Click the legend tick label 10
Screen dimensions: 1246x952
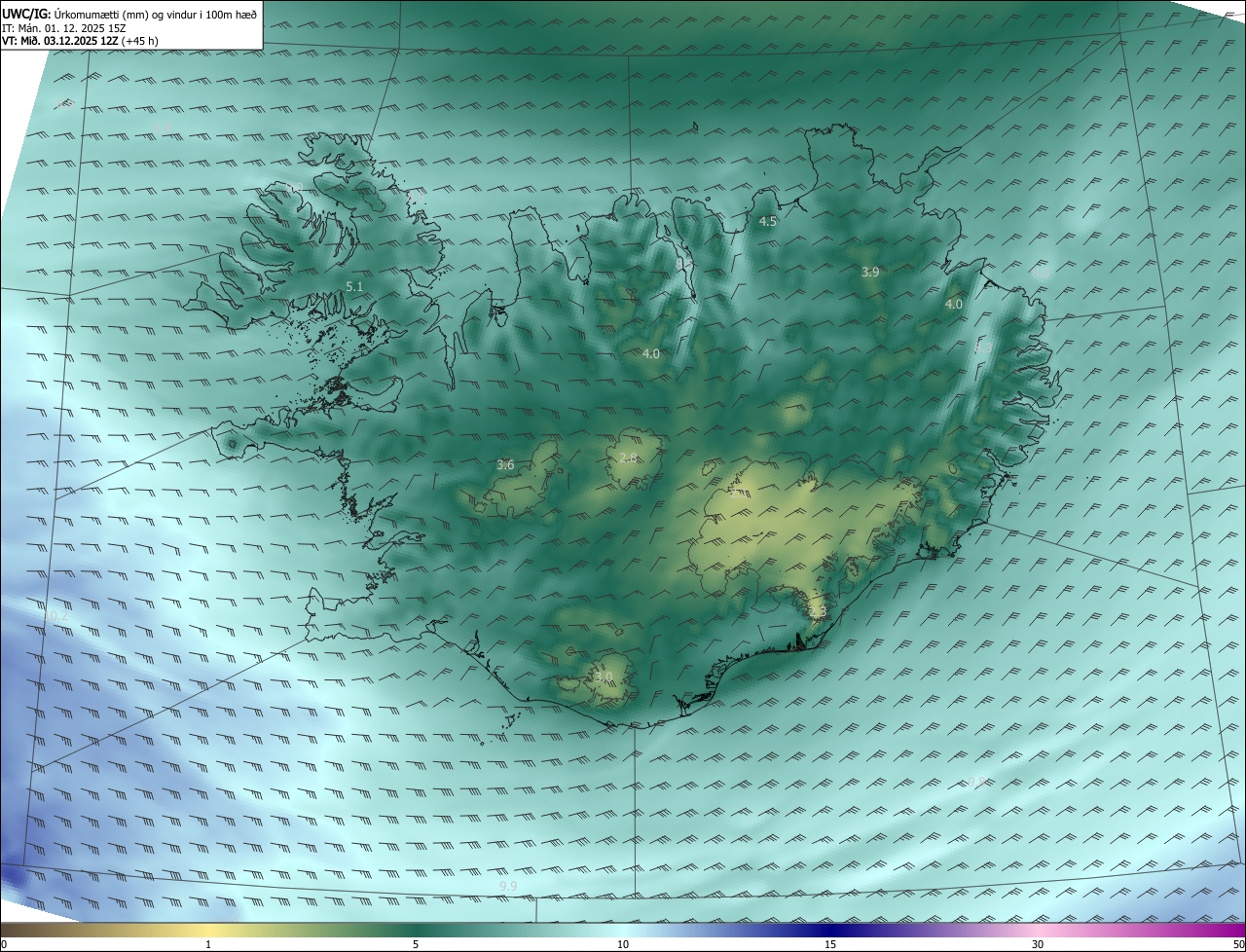coord(623,945)
